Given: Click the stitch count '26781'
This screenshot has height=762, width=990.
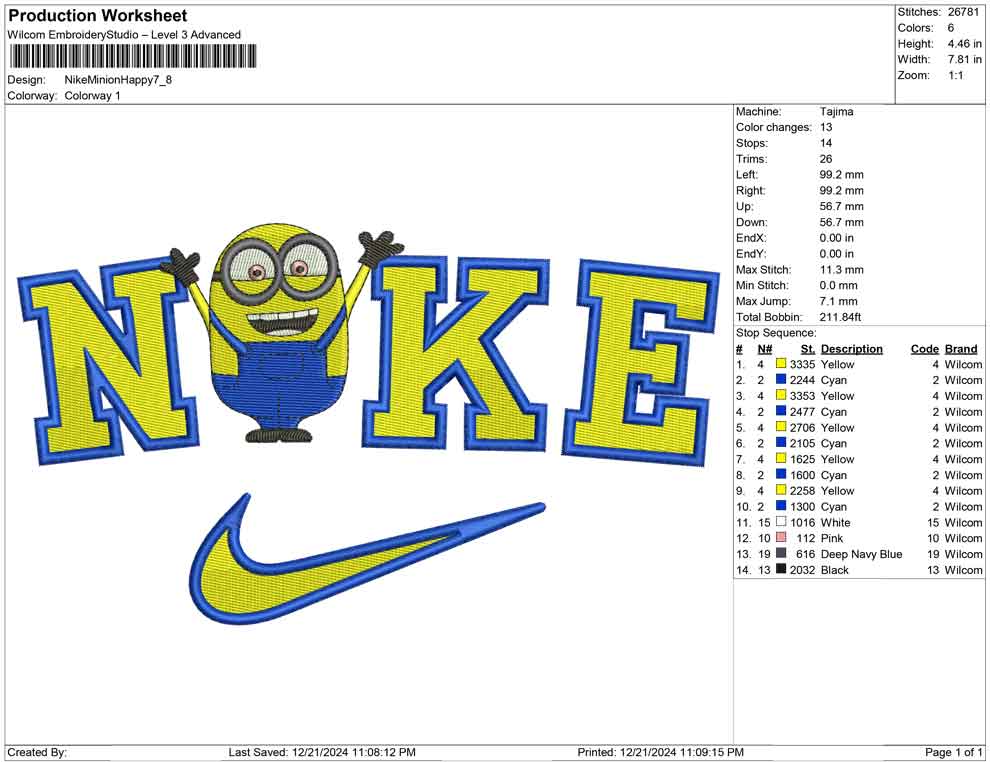Looking at the screenshot, I should click(x=963, y=12).
